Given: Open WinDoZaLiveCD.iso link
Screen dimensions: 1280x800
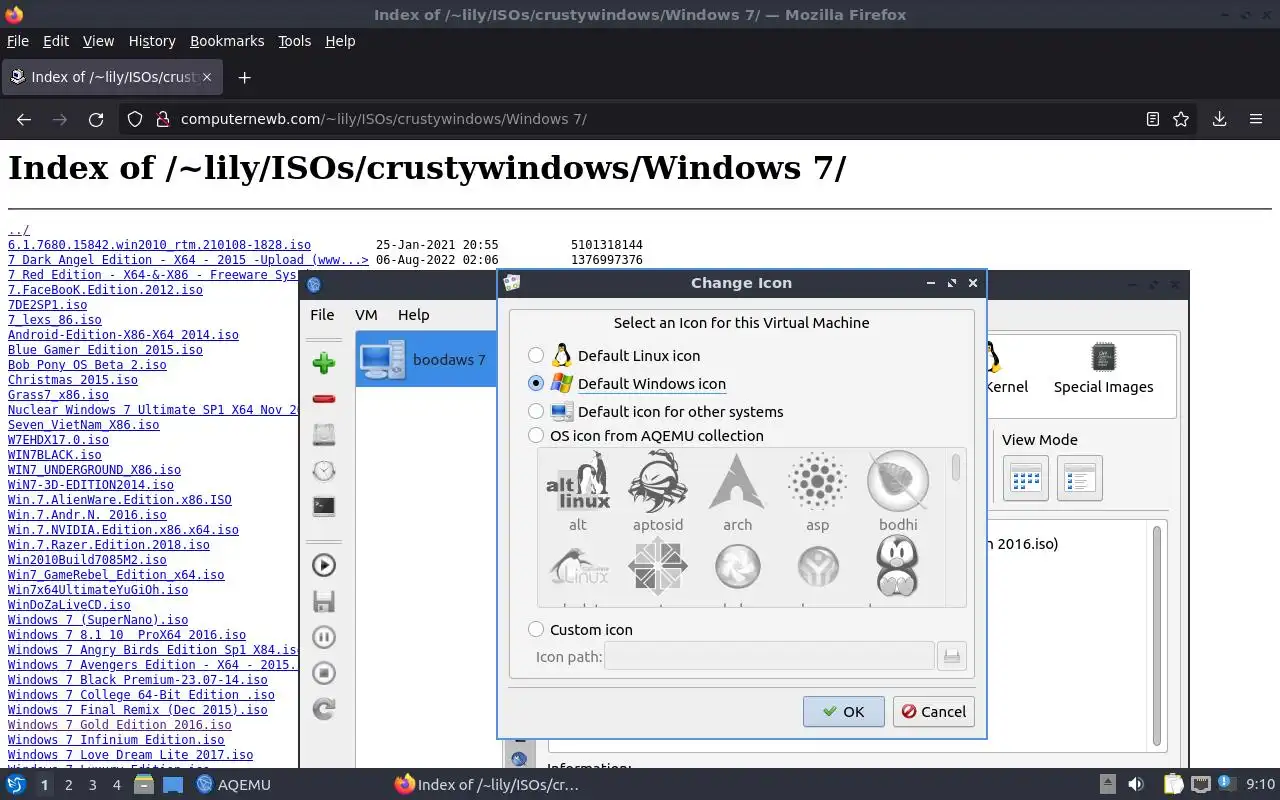Looking at the screenshot, I should click(x=69, y=605).
